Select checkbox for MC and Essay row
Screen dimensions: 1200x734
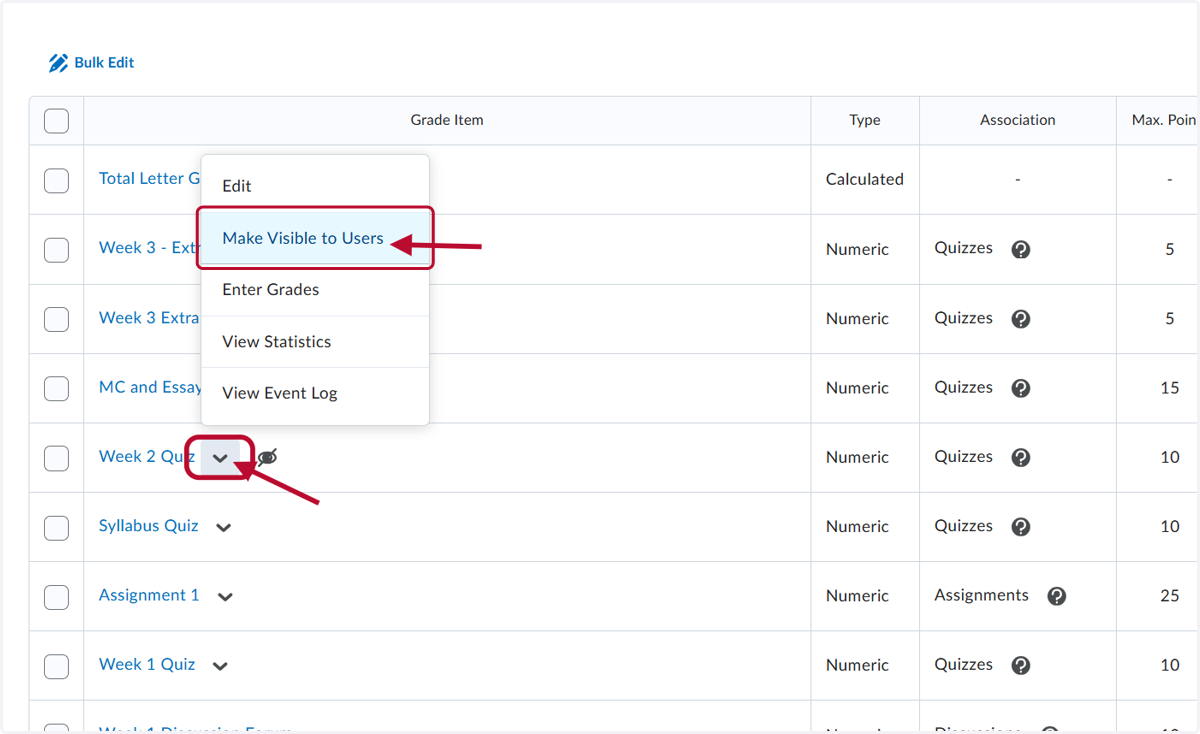coord(57,388)
